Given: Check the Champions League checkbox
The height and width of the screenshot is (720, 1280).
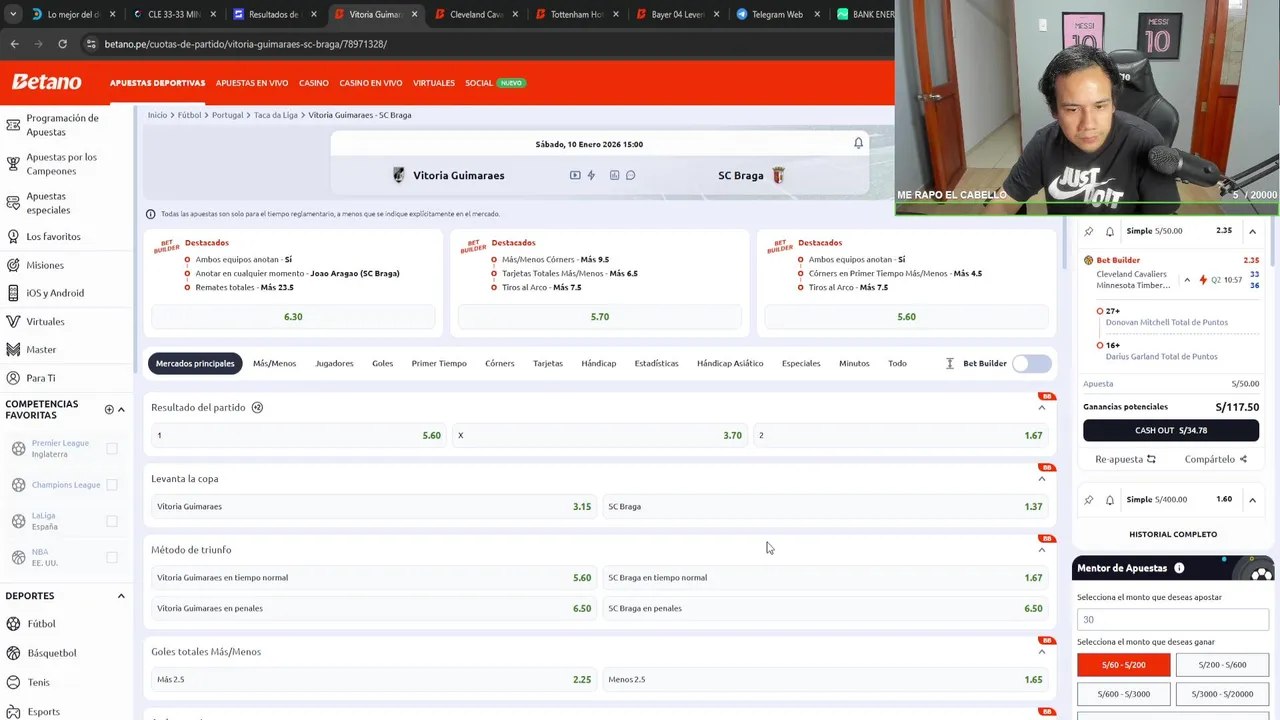Looking at the screenshot, I should click(x=112, y=485).
